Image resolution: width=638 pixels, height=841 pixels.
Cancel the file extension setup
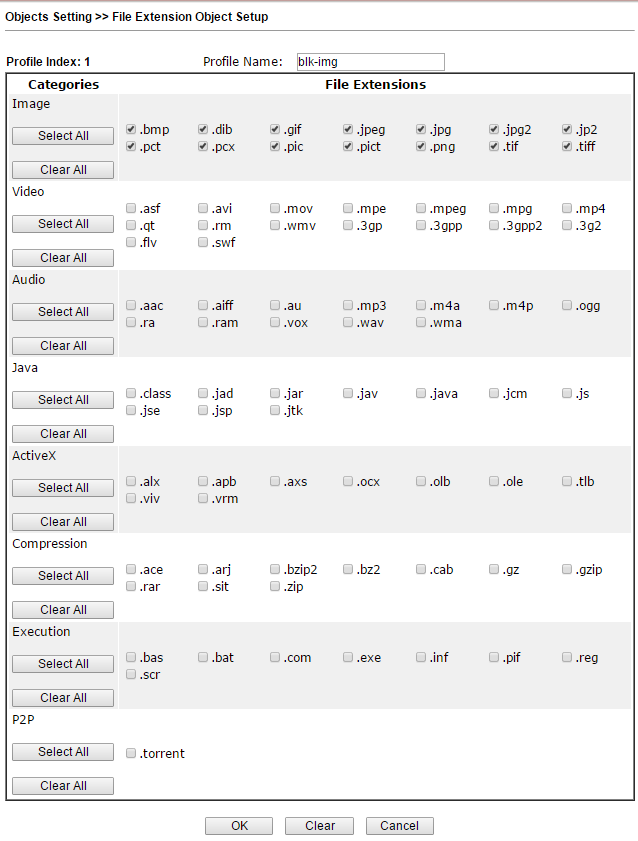click(399, 826)
